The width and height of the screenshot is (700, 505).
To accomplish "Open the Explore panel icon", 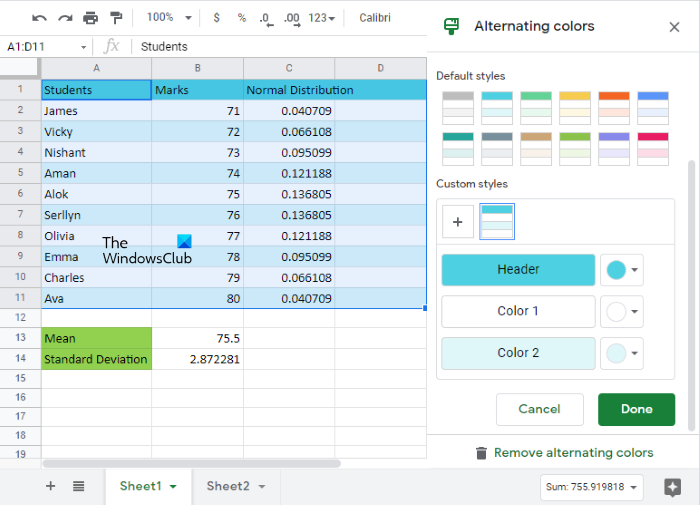I will coord(671,487).
